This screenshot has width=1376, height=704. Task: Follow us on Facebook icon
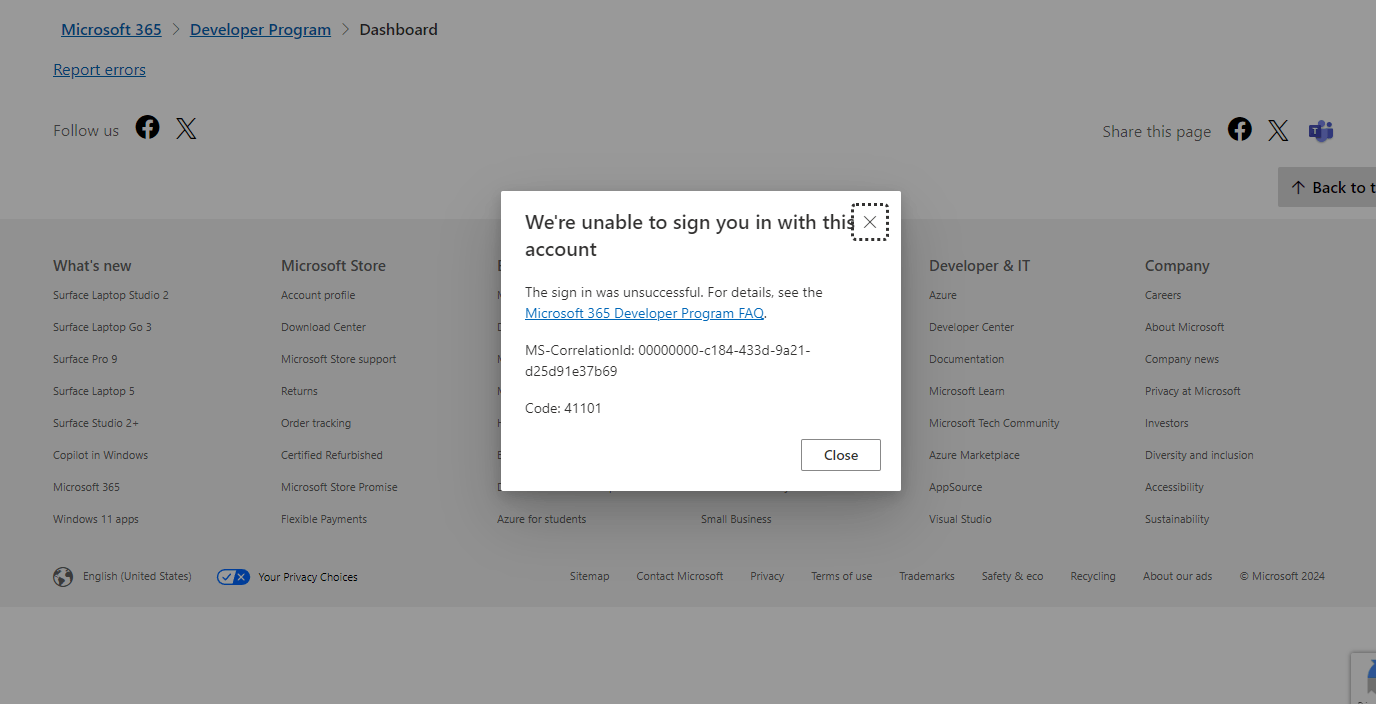point(148,128)
